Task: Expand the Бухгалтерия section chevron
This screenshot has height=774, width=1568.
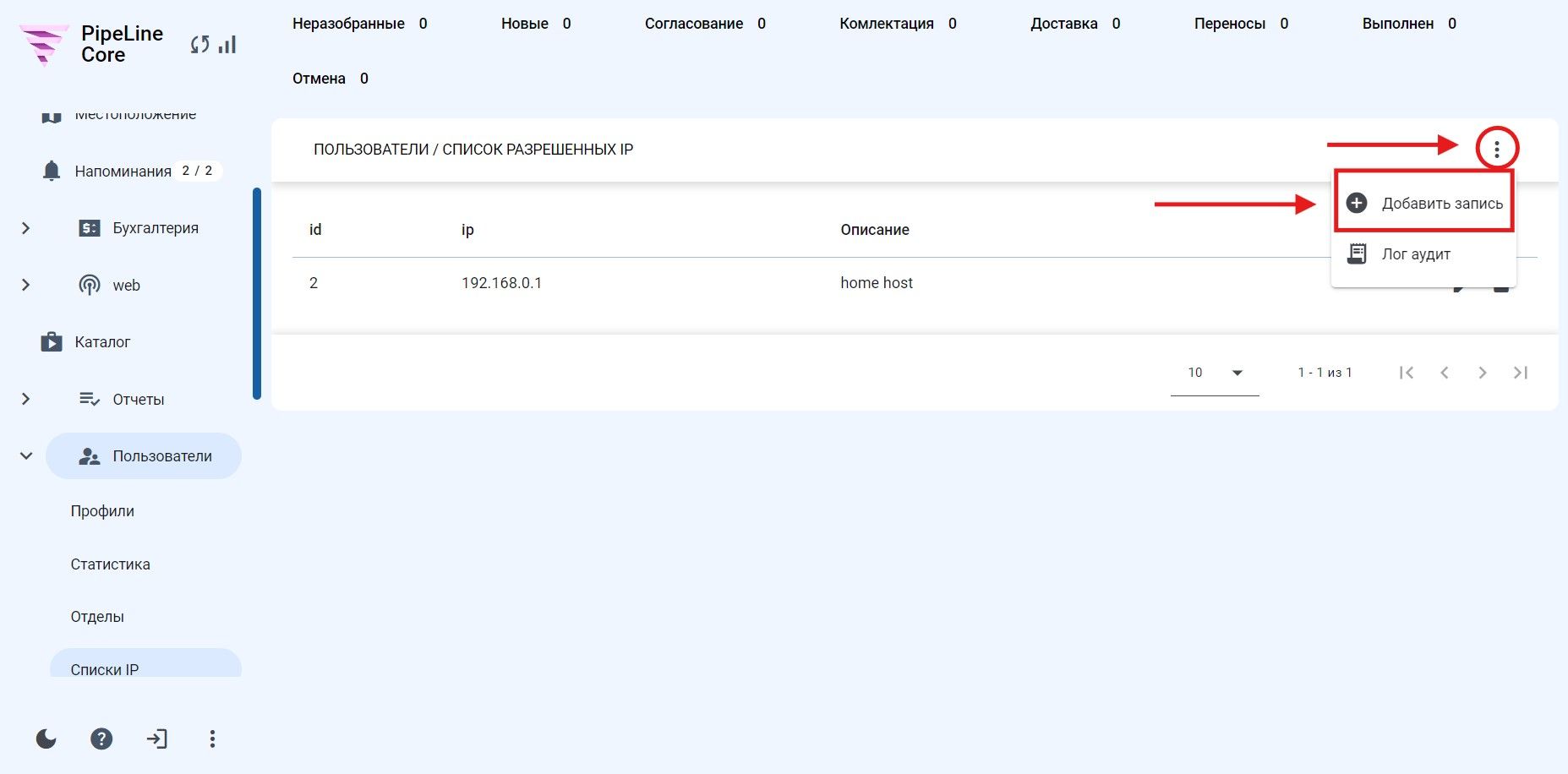Action: (25, 228)
